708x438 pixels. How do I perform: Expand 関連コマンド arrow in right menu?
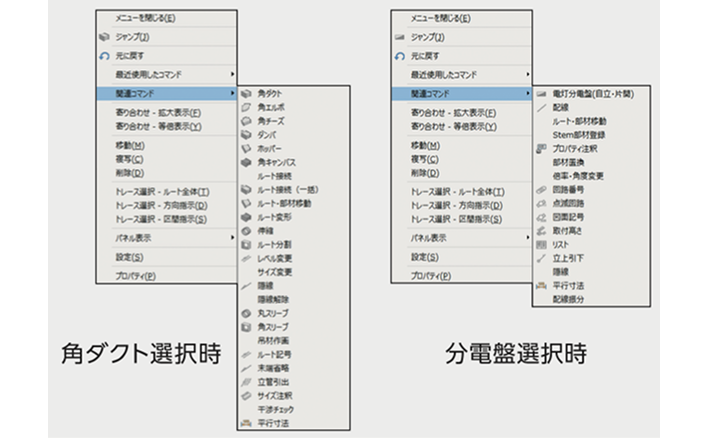(527, 93)
